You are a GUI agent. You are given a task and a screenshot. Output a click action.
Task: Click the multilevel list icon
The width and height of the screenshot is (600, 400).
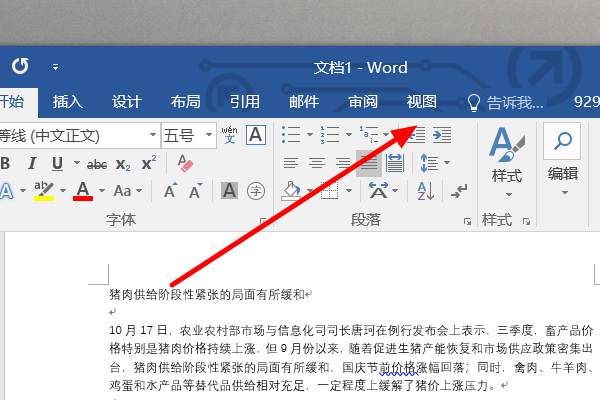(369, 135)
